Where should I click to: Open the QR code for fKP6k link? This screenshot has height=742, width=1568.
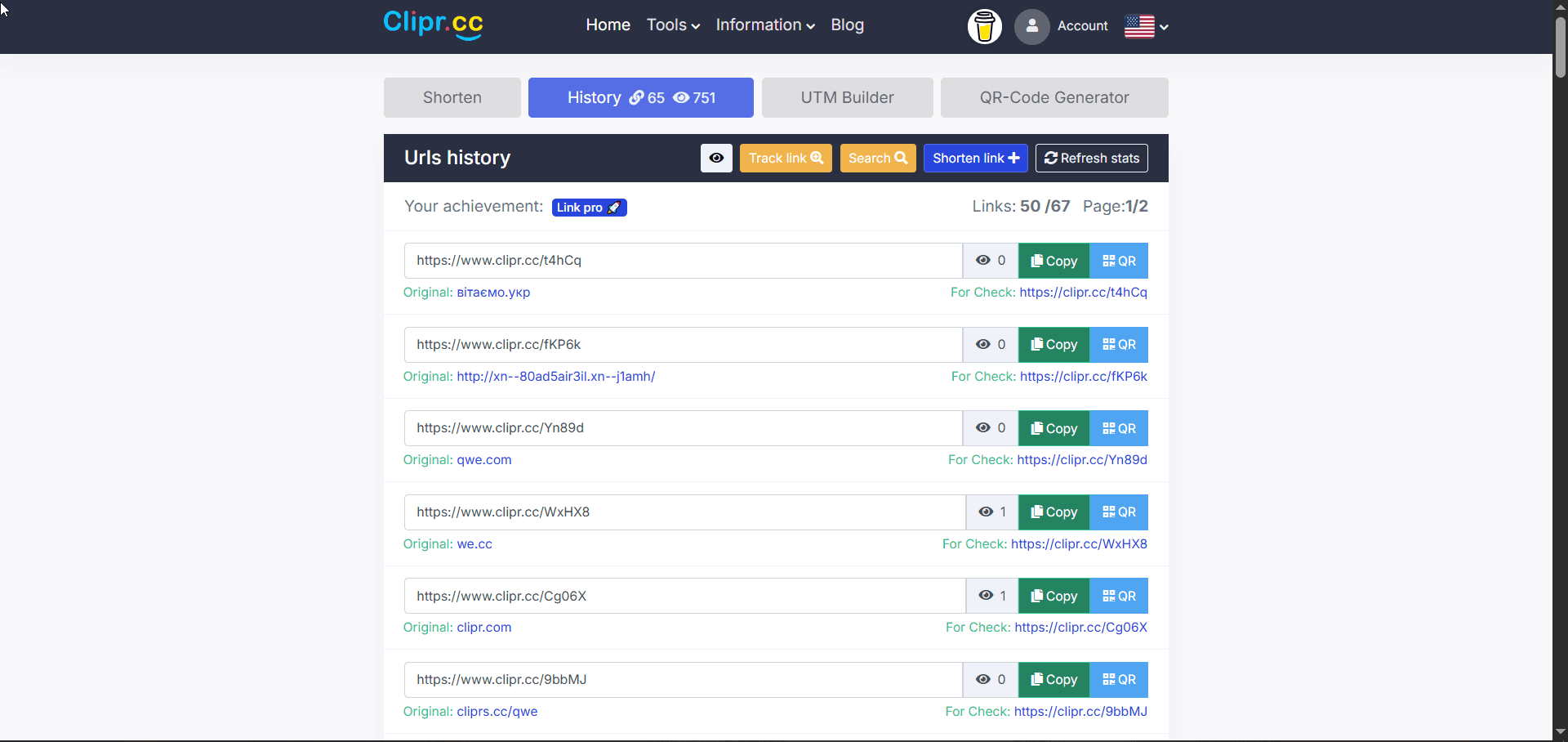(x=1119, y=344)
